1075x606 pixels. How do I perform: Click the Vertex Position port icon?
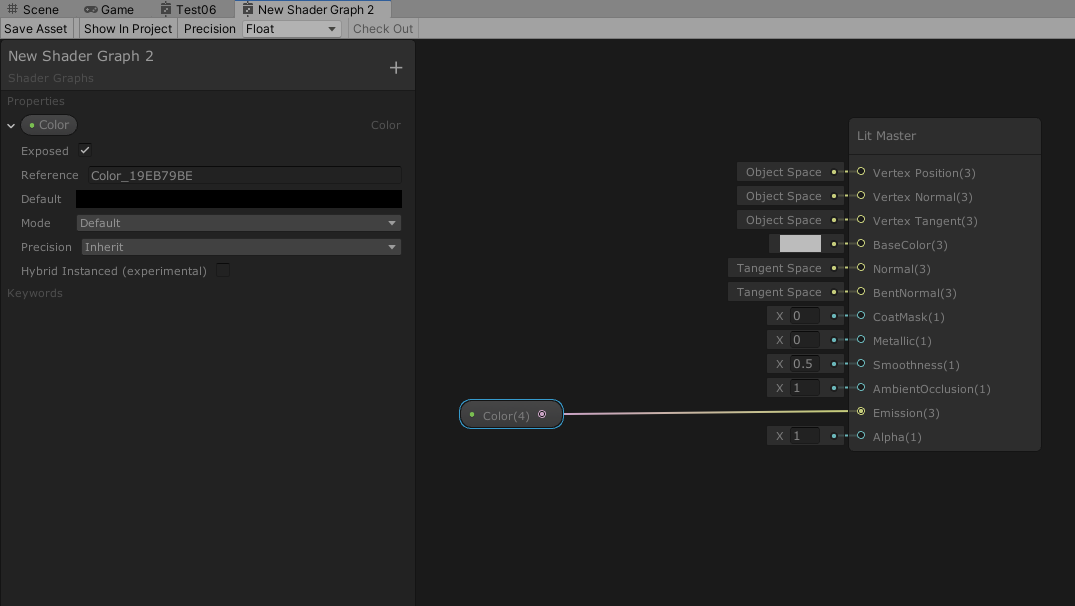(860, 172)
